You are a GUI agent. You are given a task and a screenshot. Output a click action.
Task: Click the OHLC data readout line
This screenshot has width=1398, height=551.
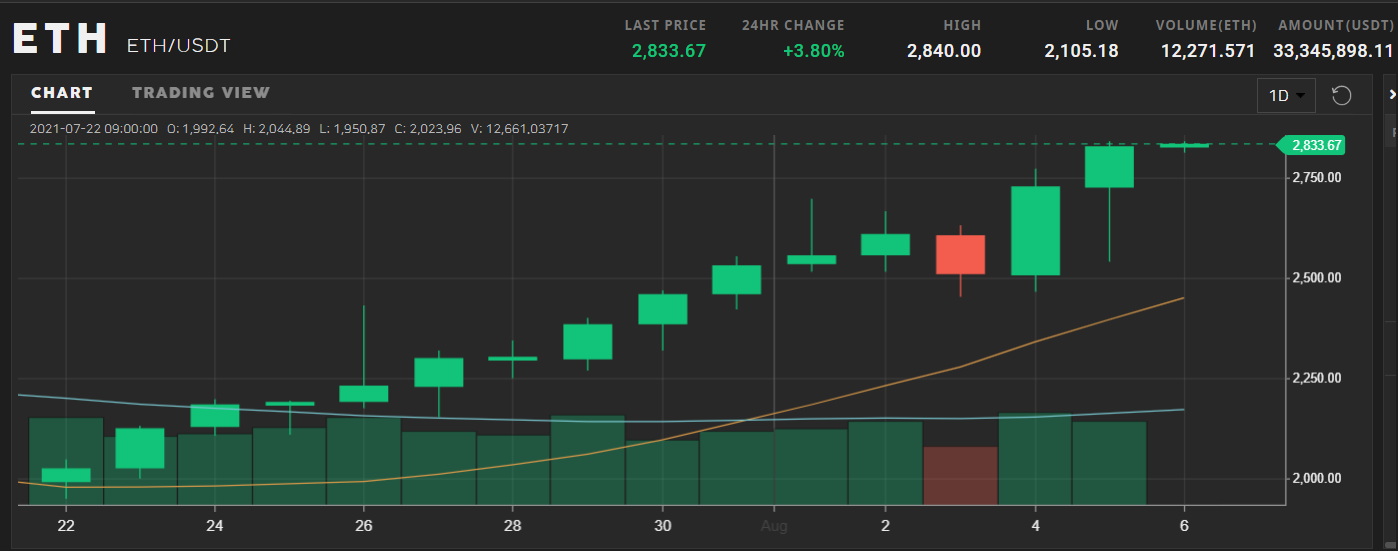click(x=299, y=129)
